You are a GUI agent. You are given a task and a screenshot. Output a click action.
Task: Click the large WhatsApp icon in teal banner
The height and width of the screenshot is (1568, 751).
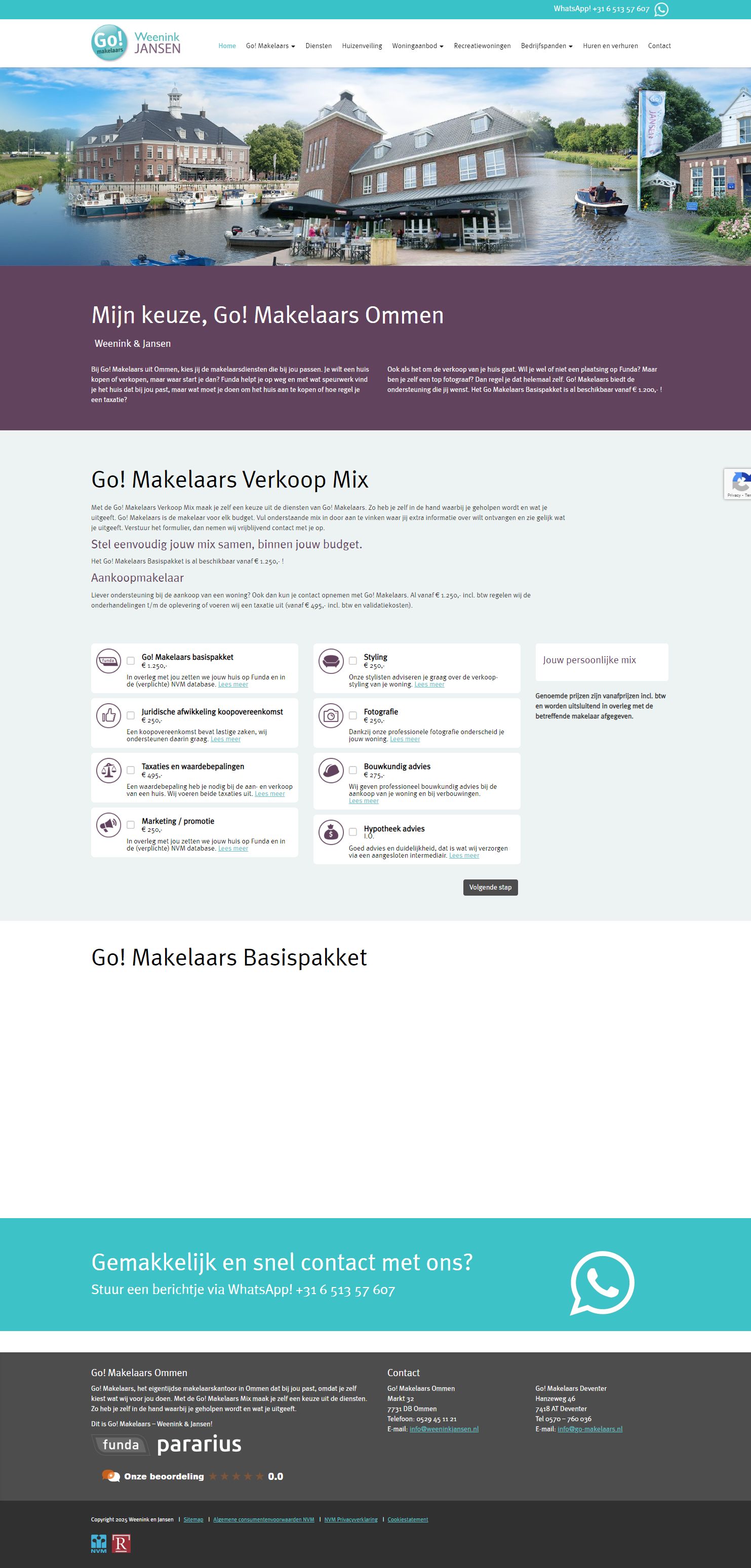pyautogui.click(x=602, y=1283)
